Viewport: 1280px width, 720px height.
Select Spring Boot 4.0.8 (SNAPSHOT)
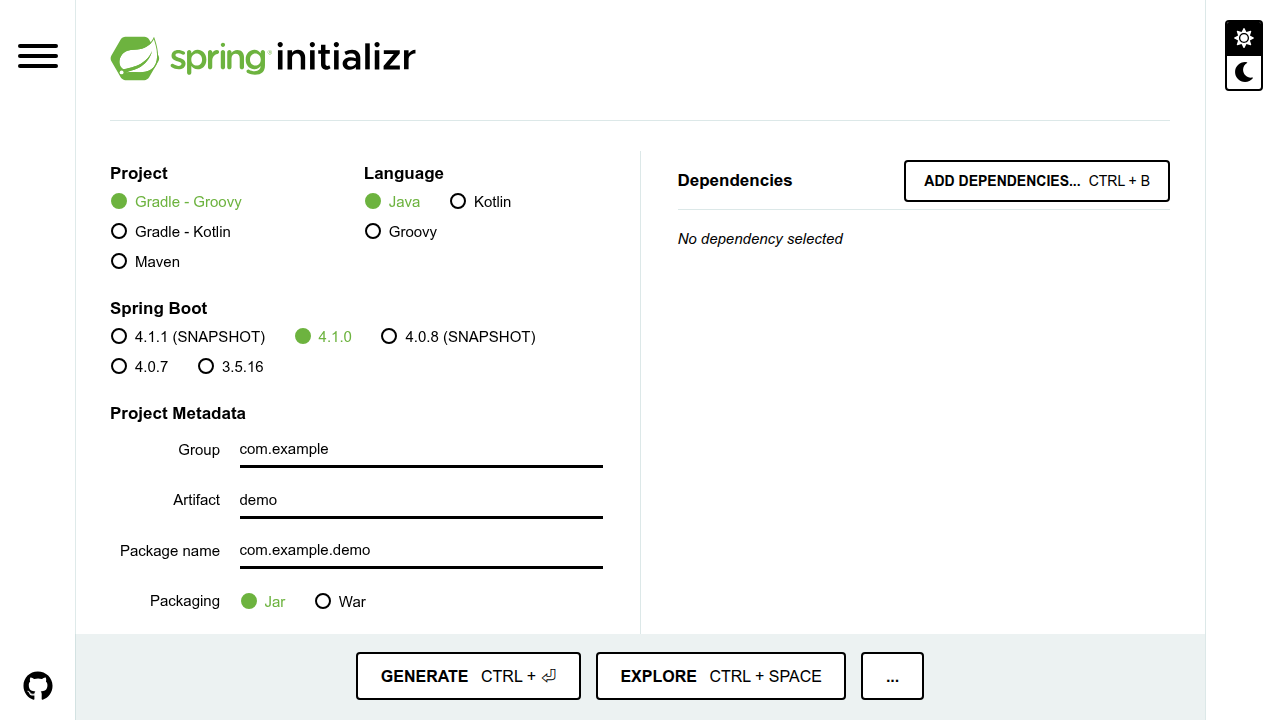(458, 336)
